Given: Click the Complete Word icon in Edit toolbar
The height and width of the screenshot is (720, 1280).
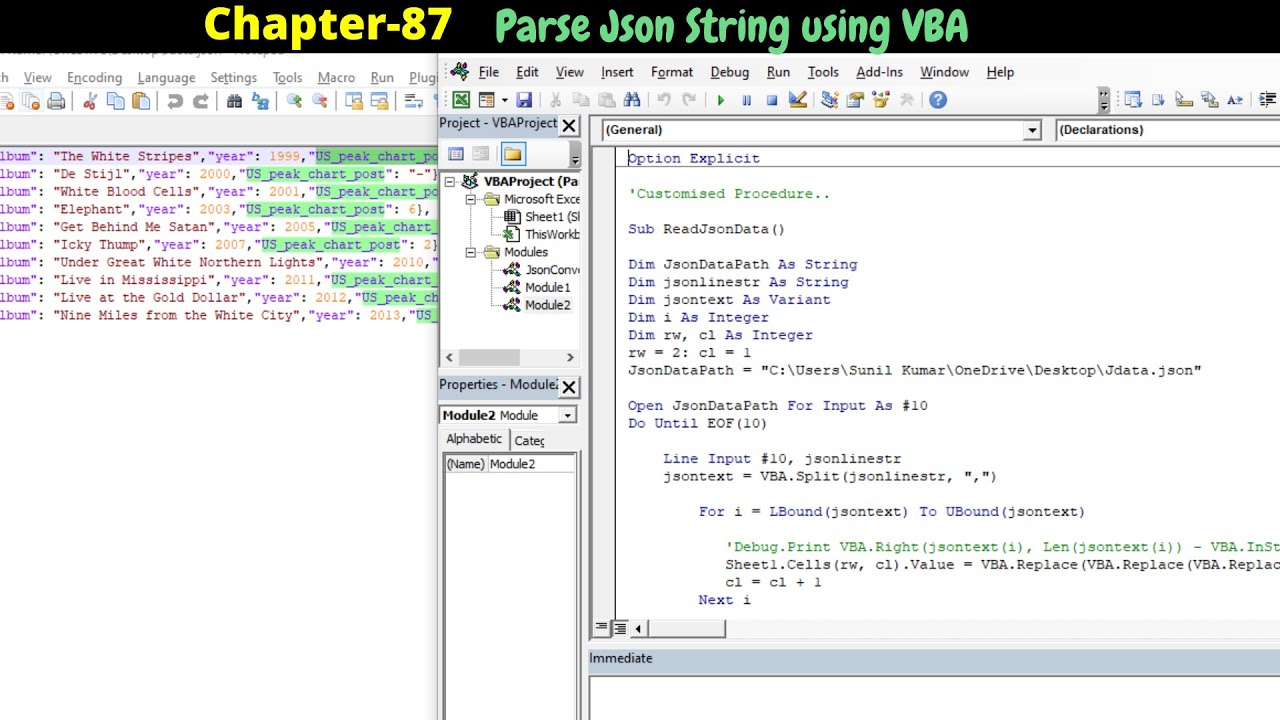Looking at the screenshot, I should (1235, 100).
